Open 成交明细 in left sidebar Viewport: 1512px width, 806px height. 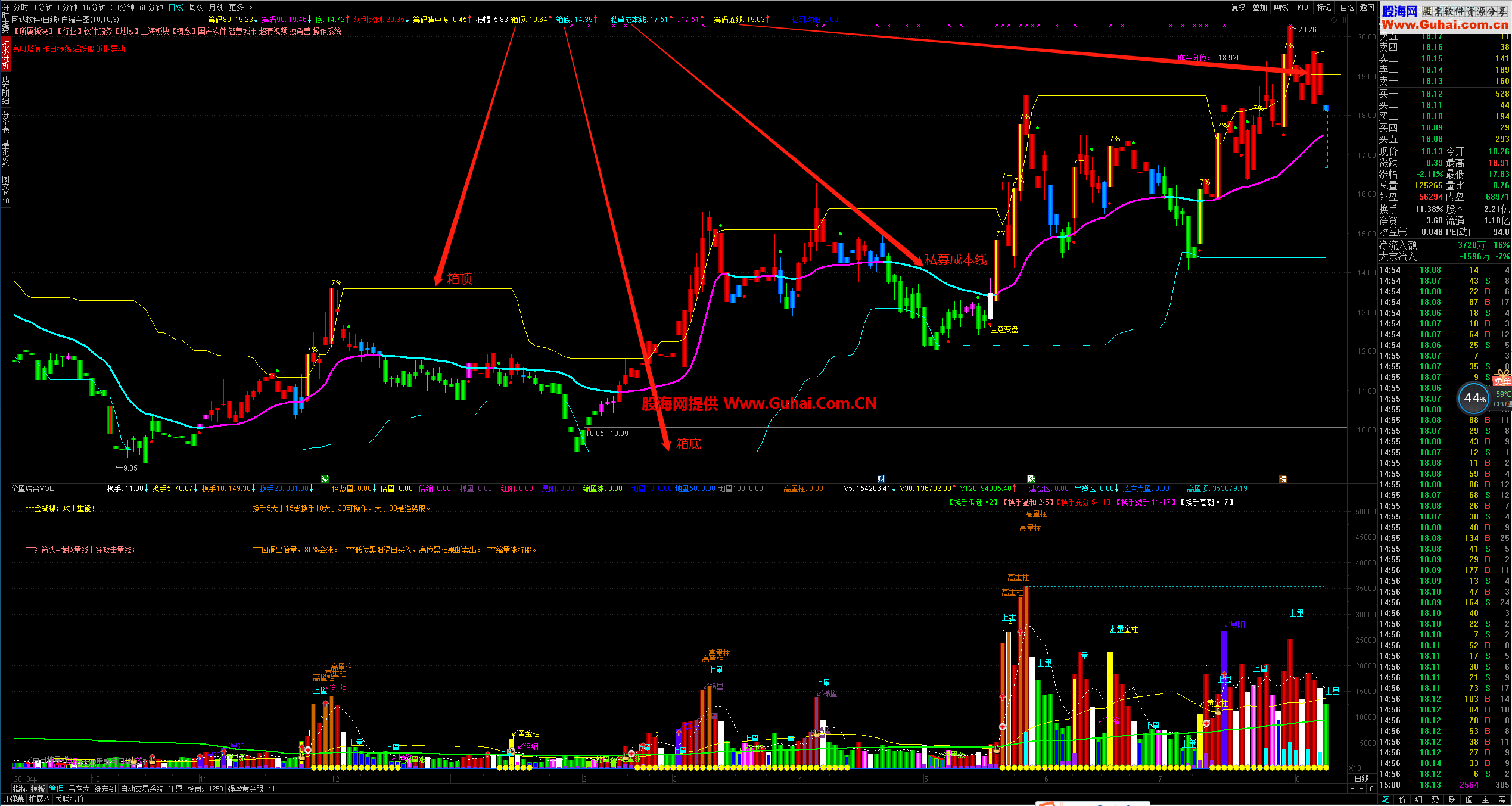(x=5, y=89)
